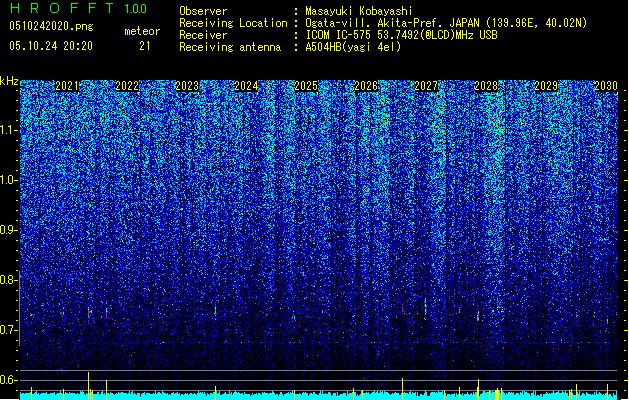Click the 'Receiving Location' label
Screen dimensions: 629x400
coord(233,23)
